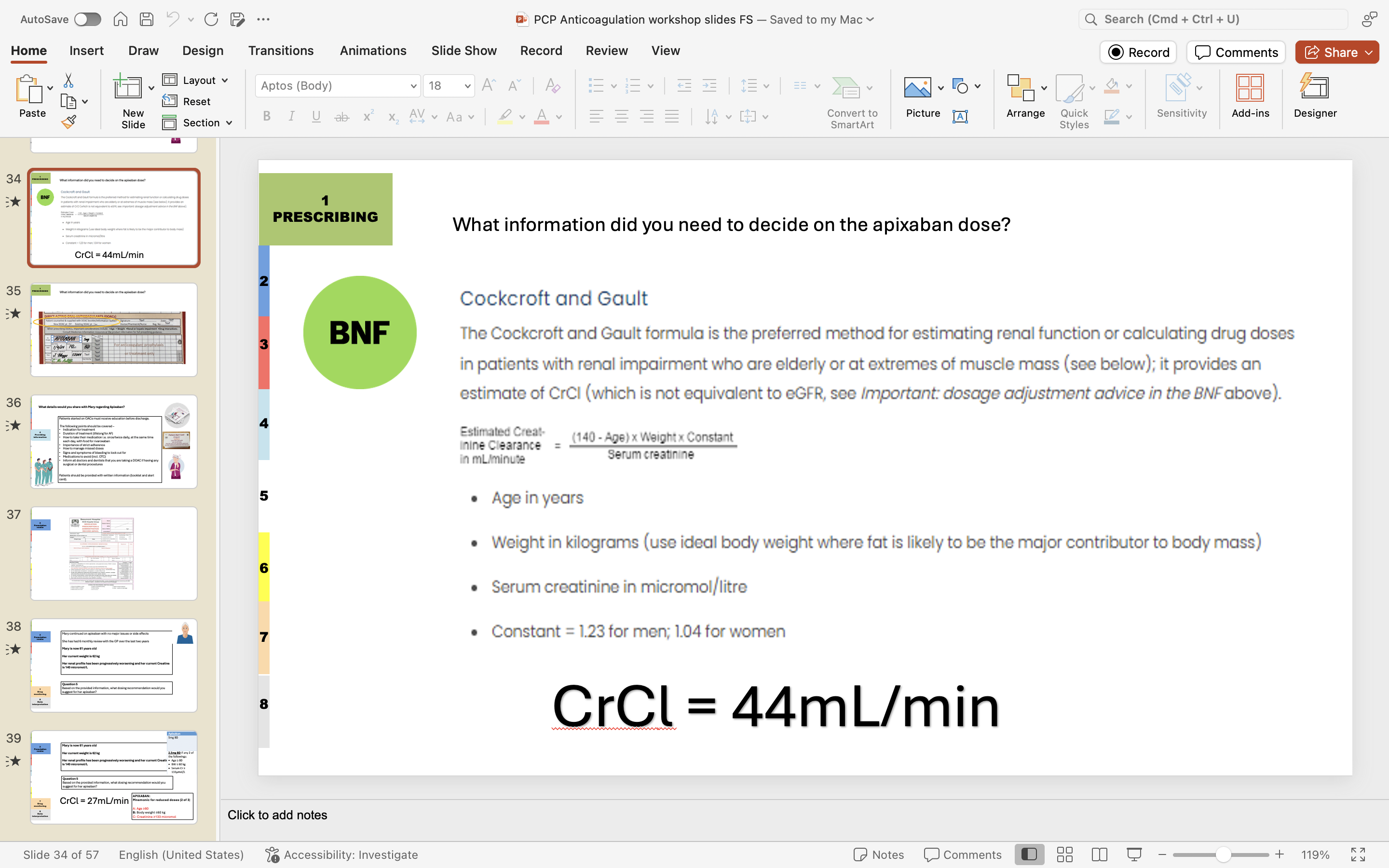Open the Animations tab
Screen dimensions: 1389x868
(373, 51)
